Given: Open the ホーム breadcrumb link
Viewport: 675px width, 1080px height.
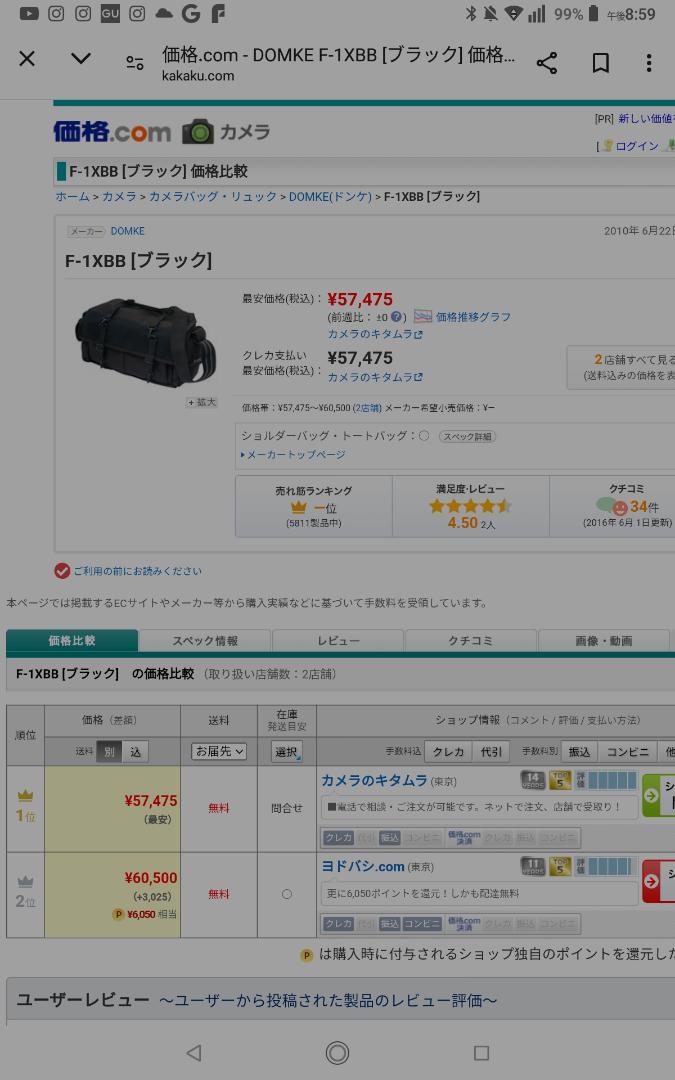Looking at the screenshot, I should [72, 197].
